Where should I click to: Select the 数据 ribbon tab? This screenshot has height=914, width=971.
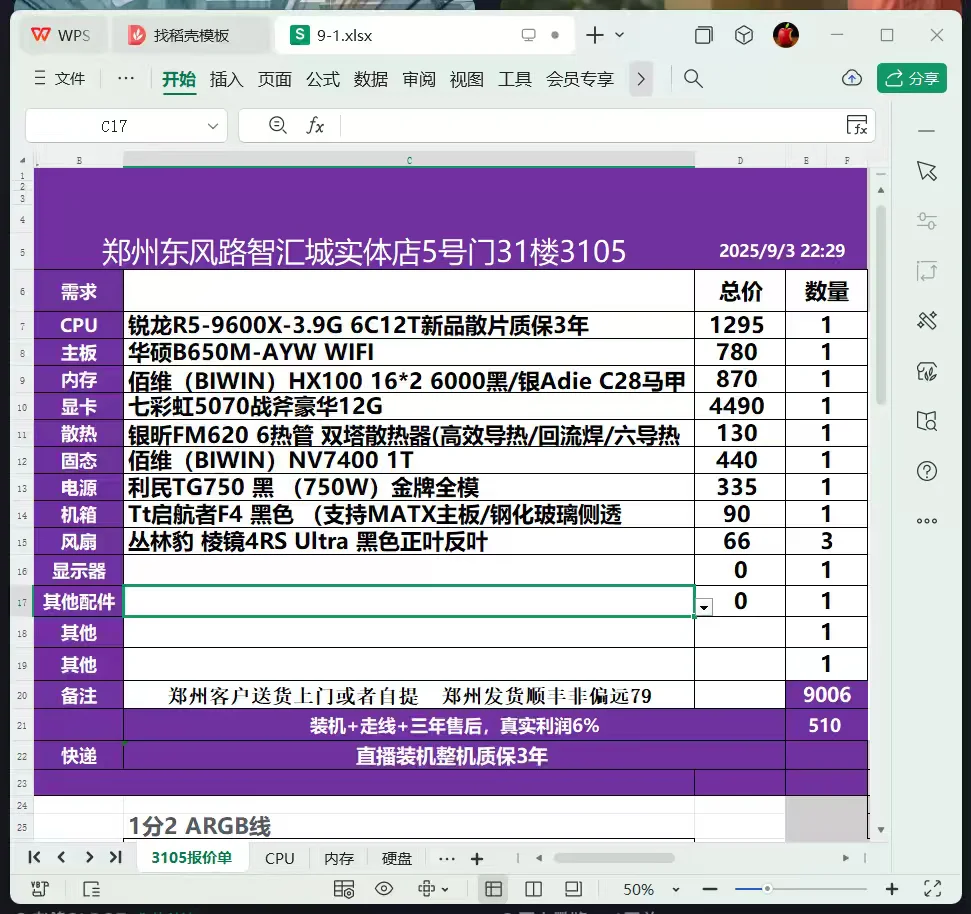click(371, 79)
